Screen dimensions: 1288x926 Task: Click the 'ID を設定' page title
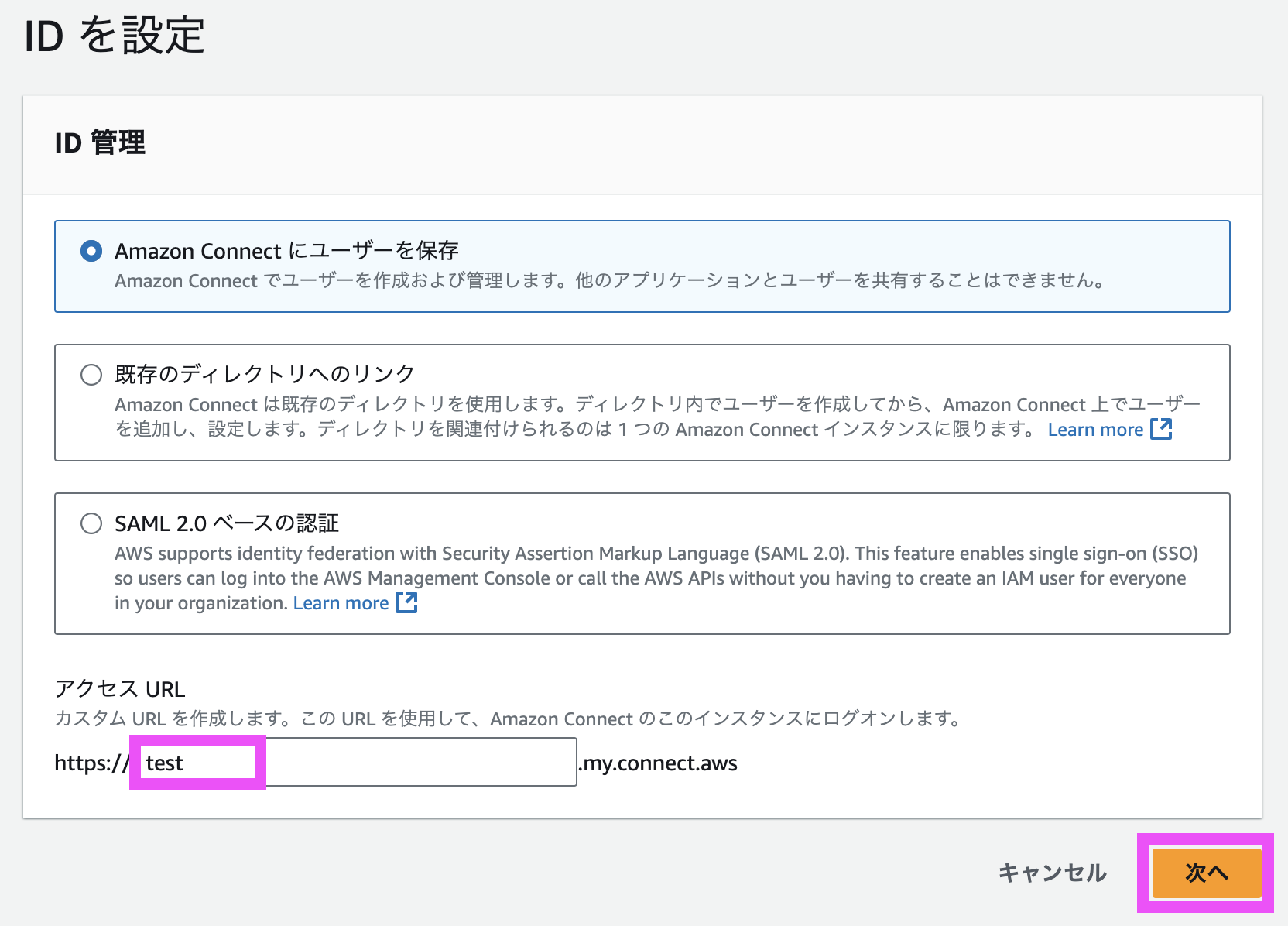point(115,36)
